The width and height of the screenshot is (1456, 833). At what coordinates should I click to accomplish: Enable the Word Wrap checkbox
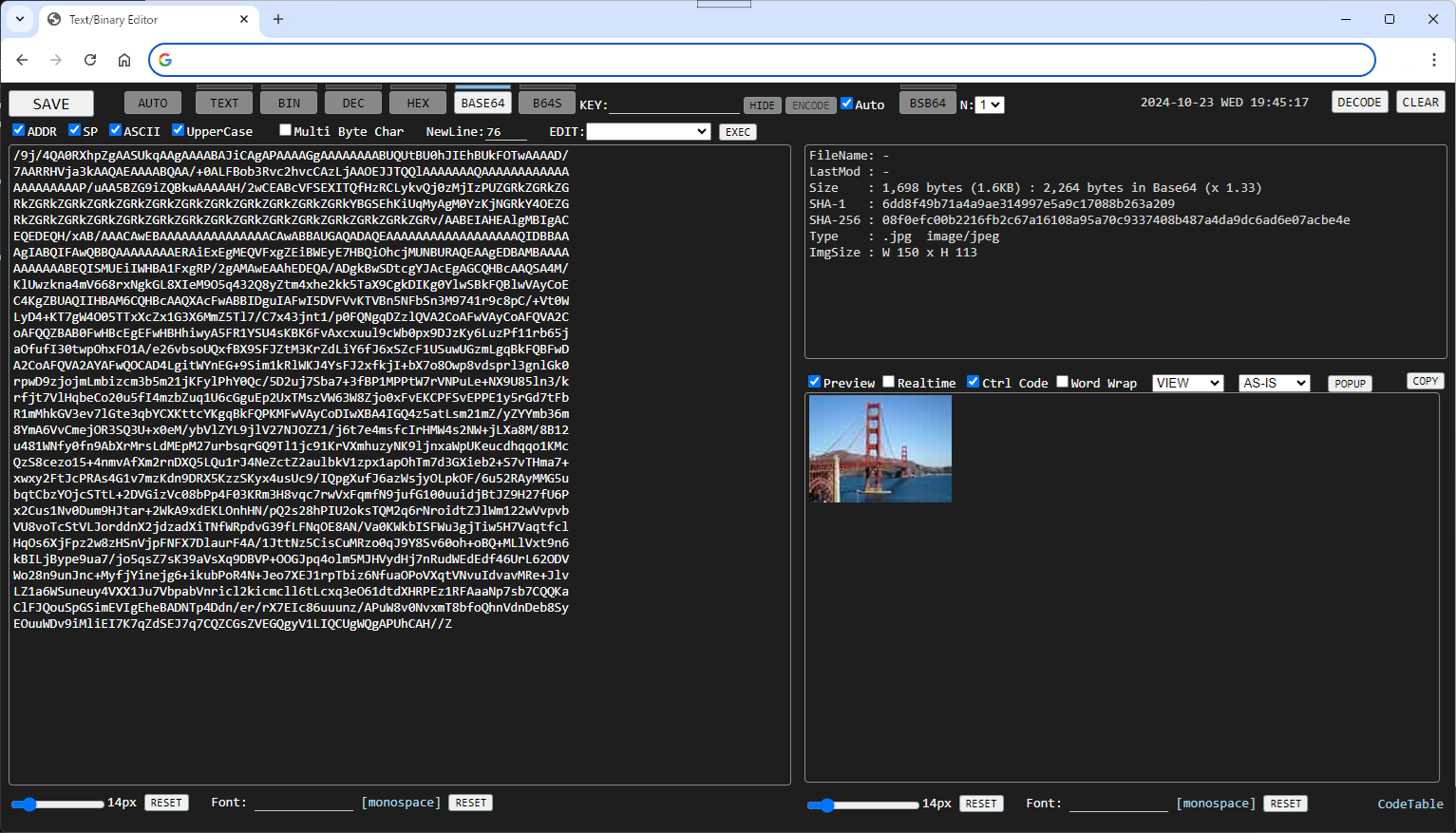click(1062, 382)
